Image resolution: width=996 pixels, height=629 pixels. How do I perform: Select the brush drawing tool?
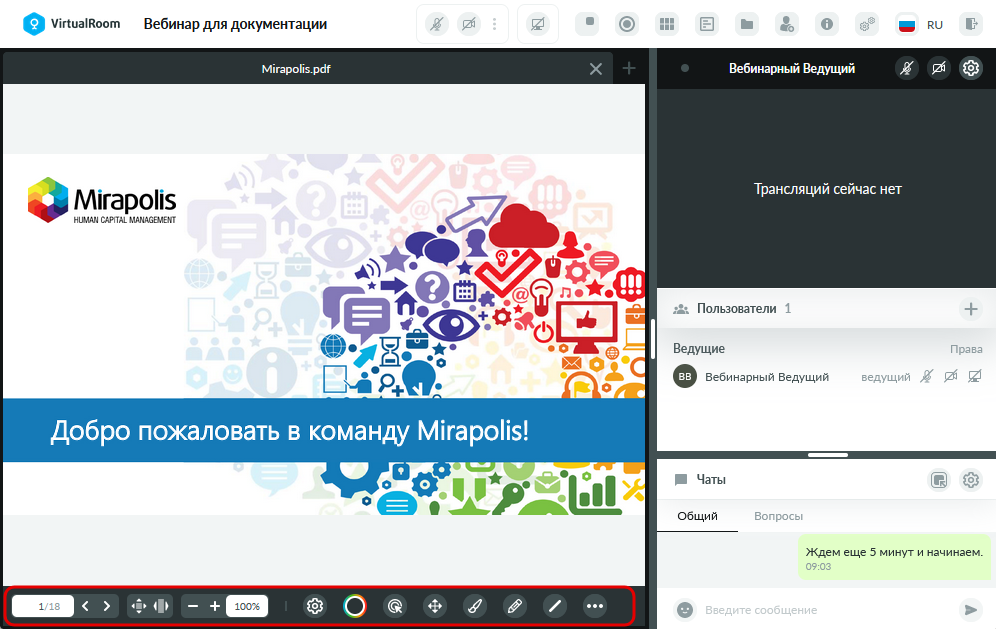[x=474, y=606]
